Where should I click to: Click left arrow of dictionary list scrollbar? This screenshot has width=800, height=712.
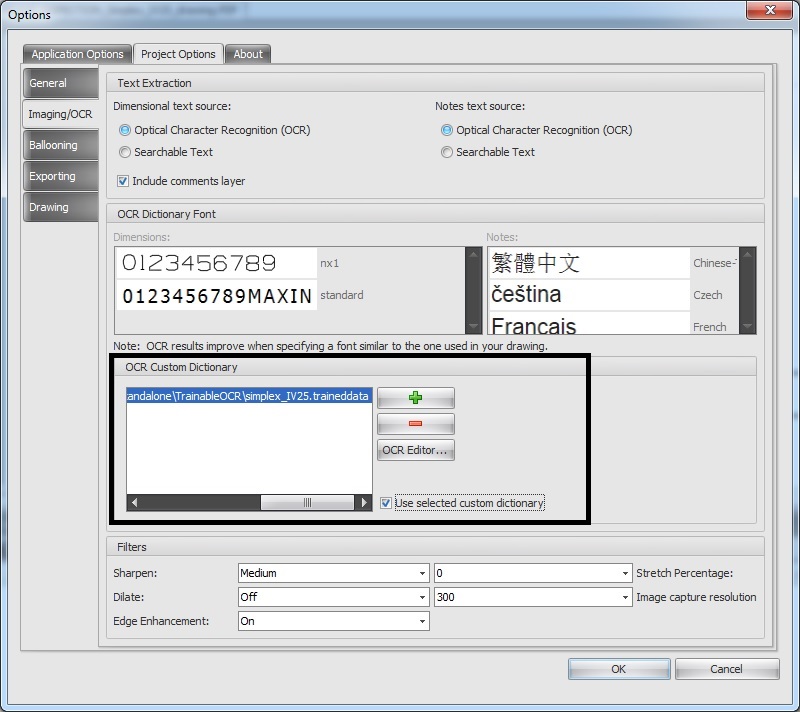(x=135, y=503)
